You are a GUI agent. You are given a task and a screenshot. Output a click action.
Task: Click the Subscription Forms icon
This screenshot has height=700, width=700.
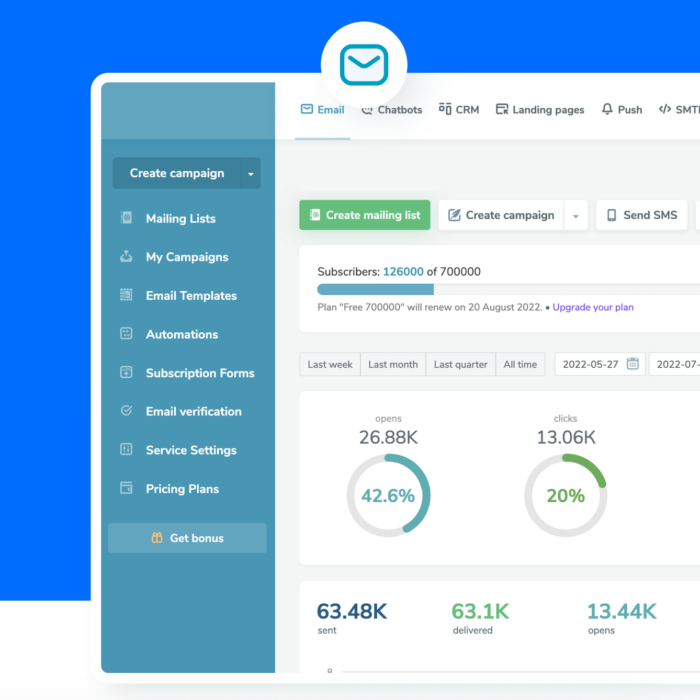click(126, 372)
